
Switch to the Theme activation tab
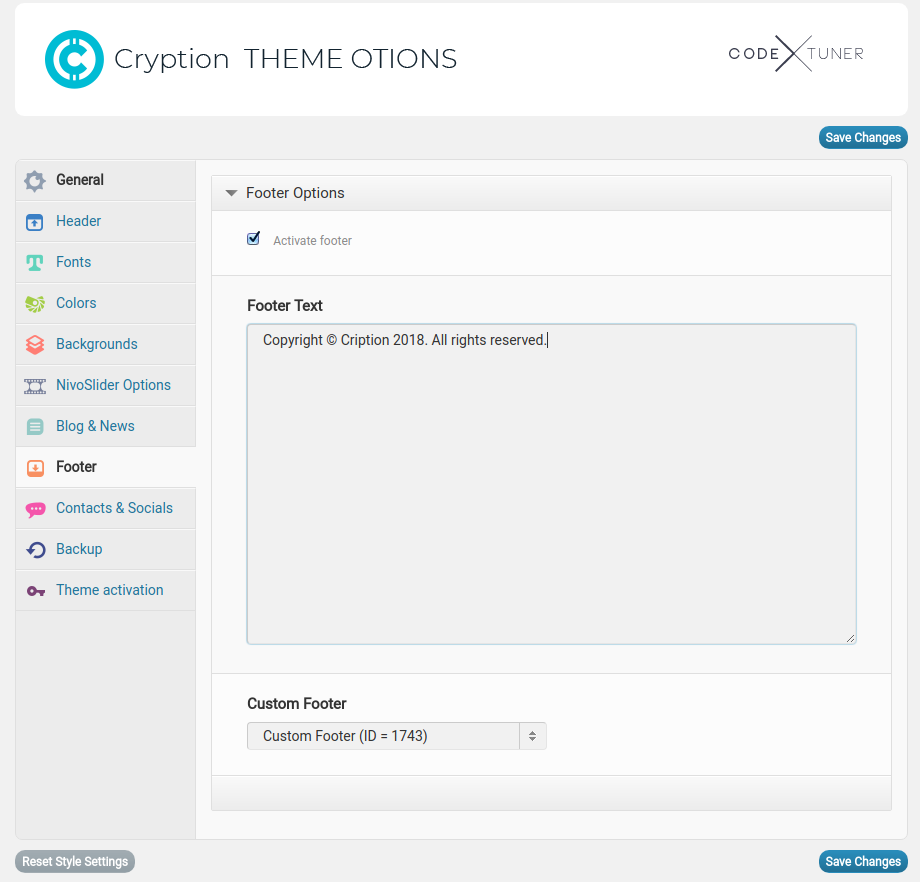pos(109,590)
